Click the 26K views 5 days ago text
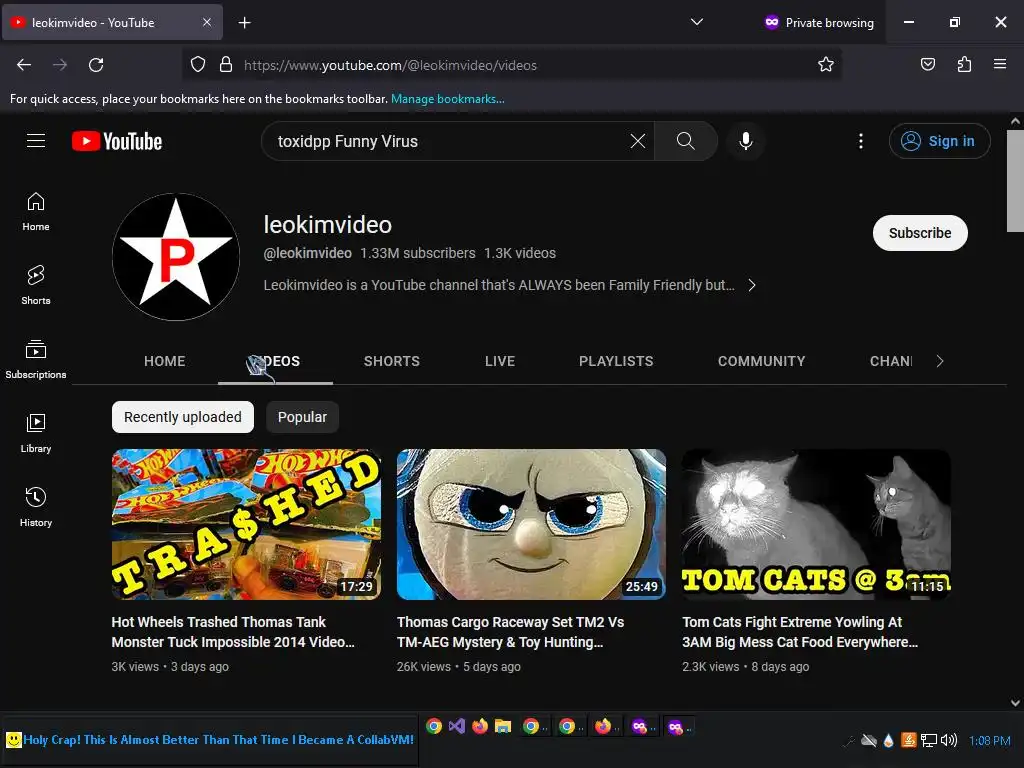The image size is (1024, 768). [458, 667]
